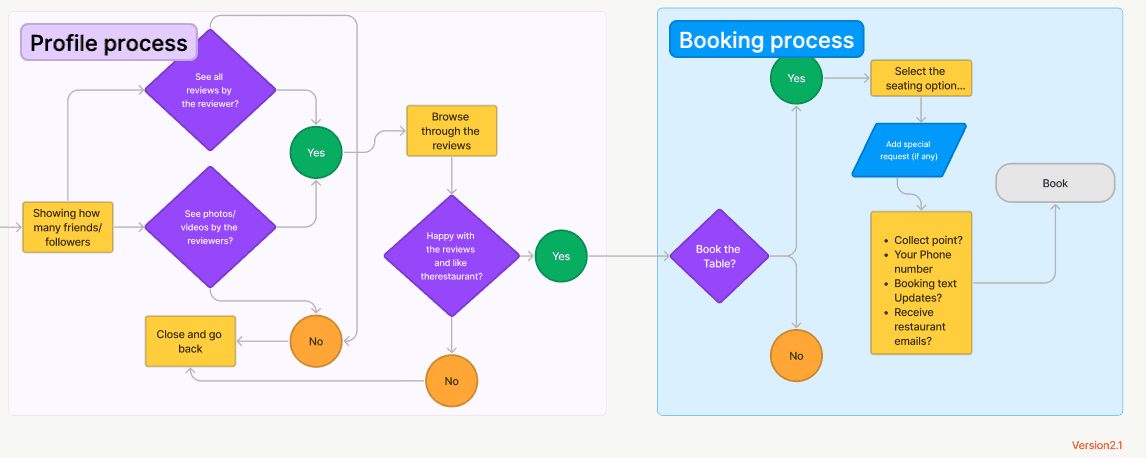Click the green Yes circle beside 'Browse through the reviews'
1146x458 pixels.
click(316, 153)
